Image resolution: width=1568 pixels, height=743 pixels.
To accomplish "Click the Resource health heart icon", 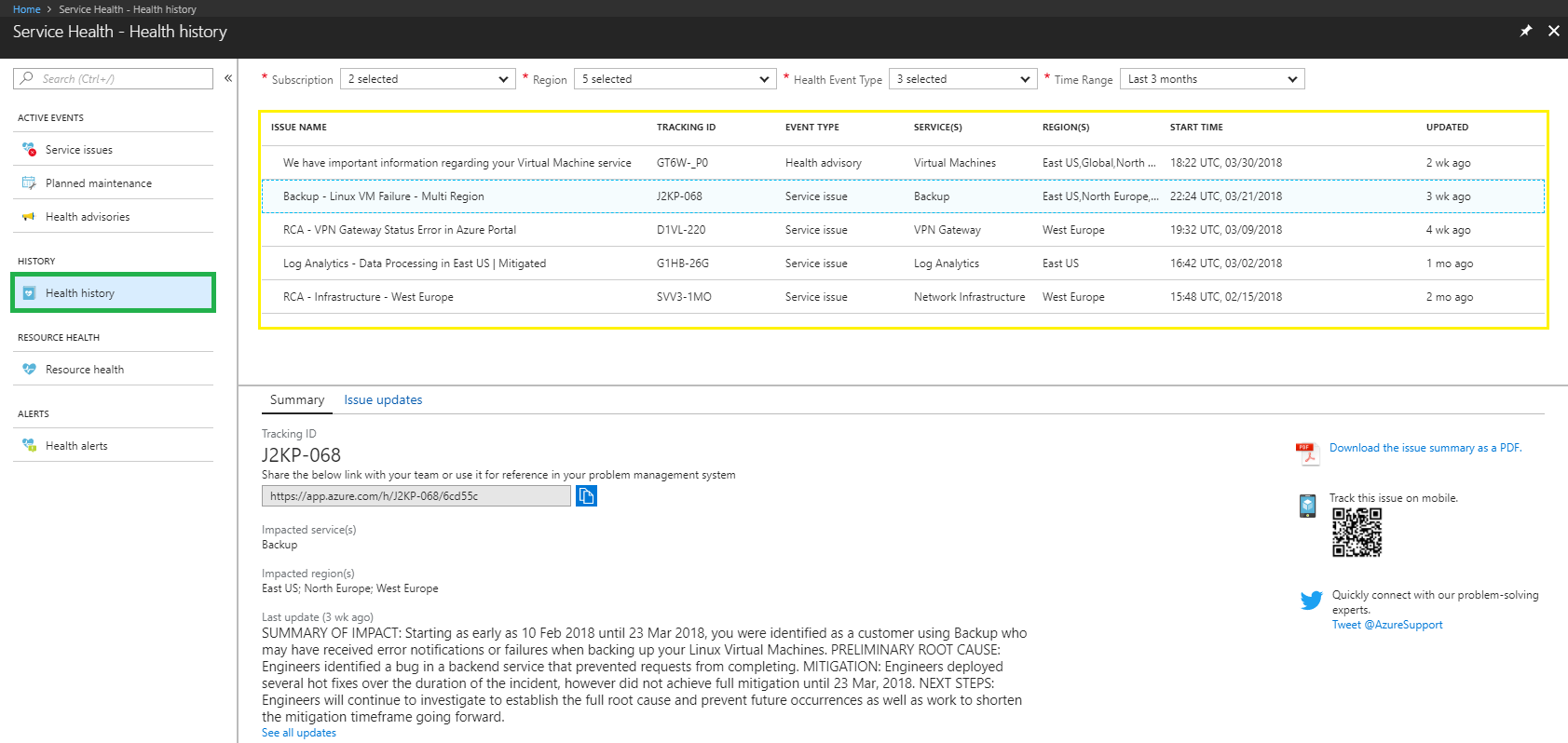I will [29, 369].
